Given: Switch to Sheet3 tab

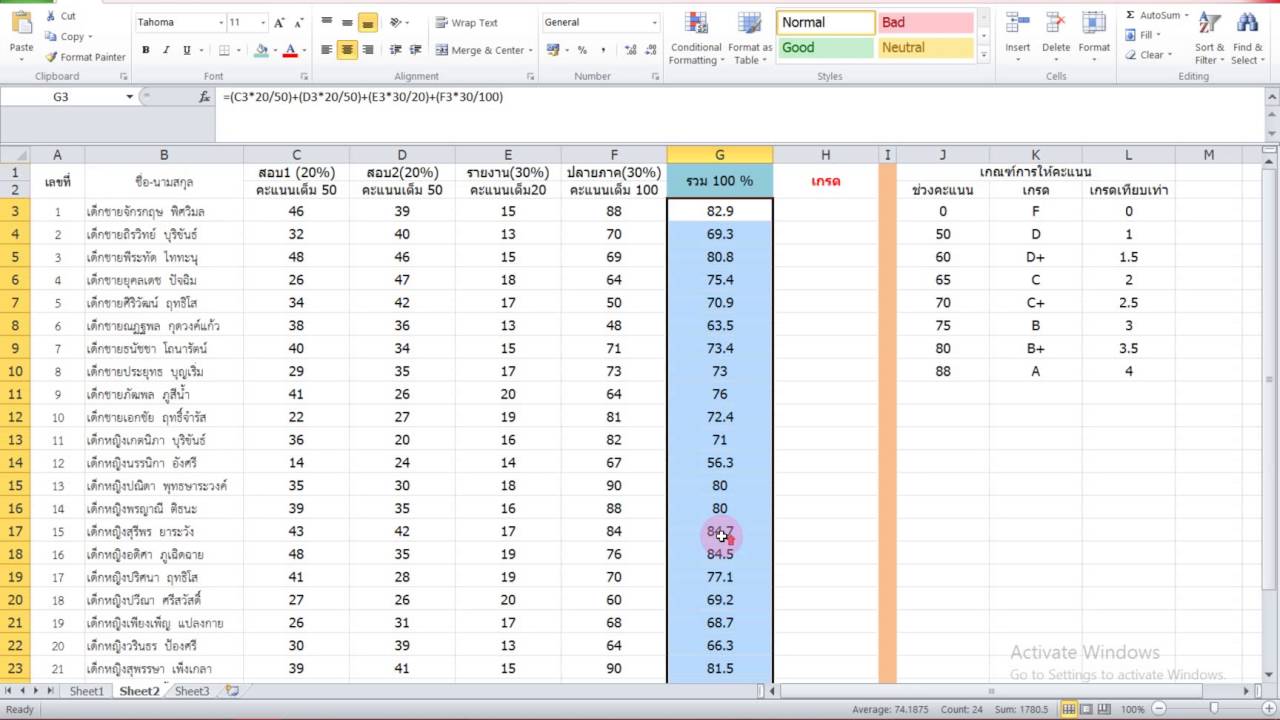Looking at the screenshot, I should coord(192,691).
